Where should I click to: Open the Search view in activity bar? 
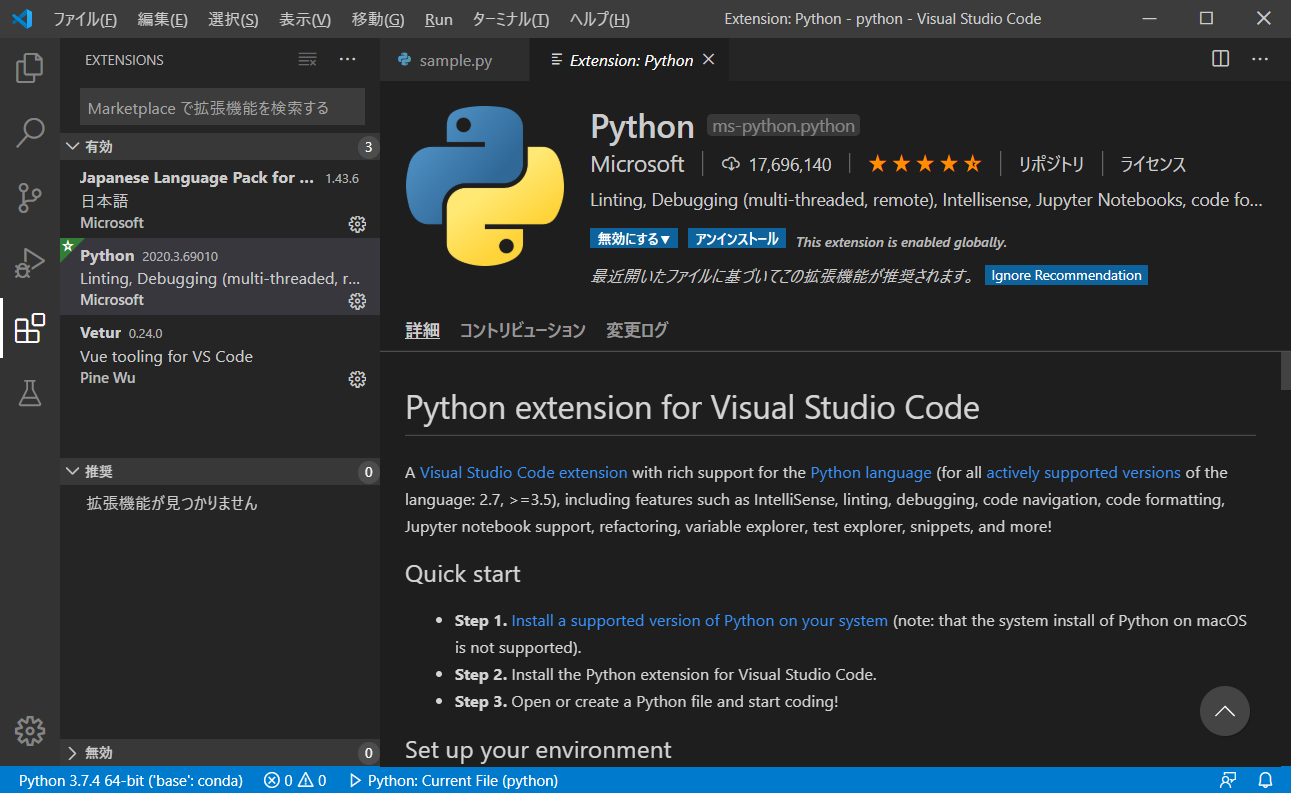(30, 132)
